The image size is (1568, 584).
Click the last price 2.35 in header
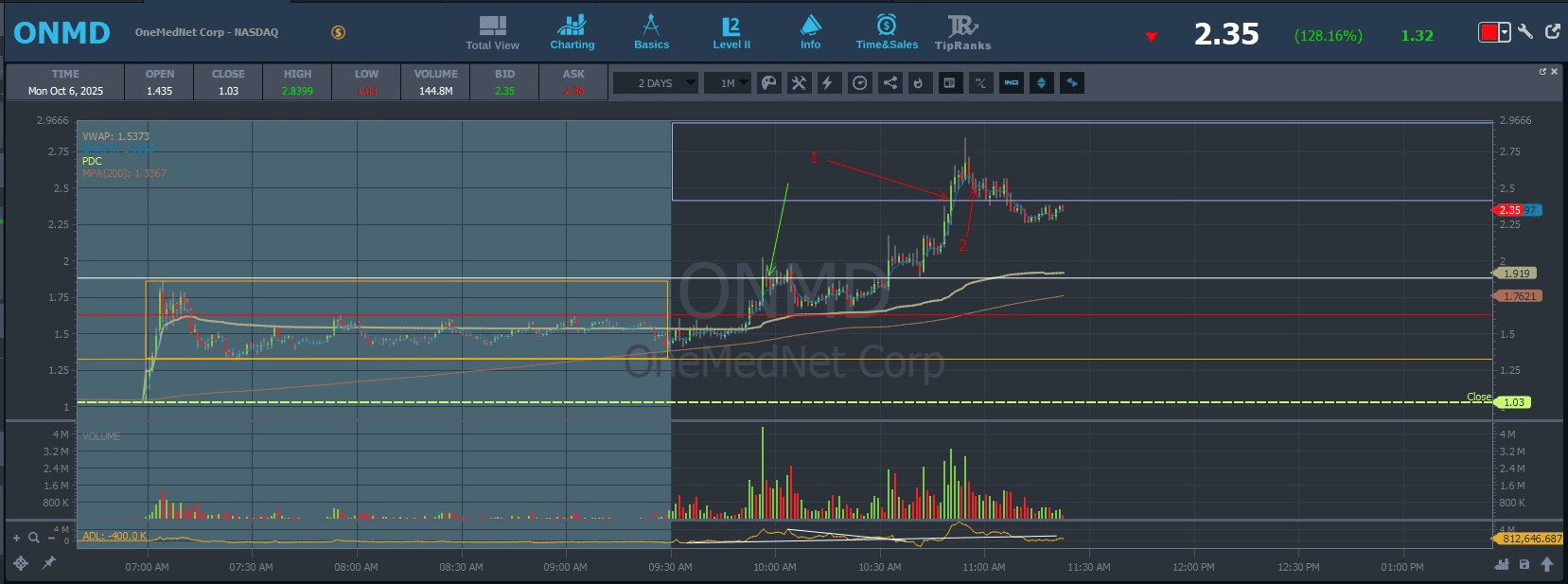1226,34
